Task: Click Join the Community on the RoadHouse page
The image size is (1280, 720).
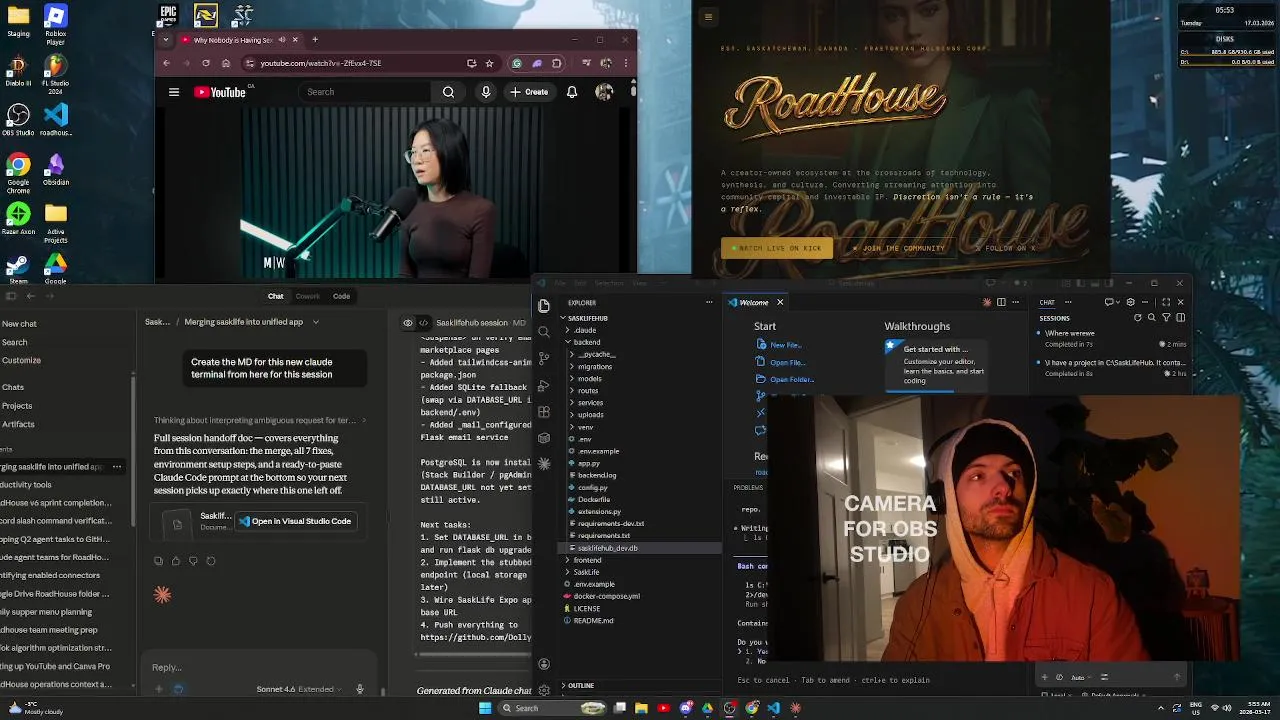Action: coord(898,248)
